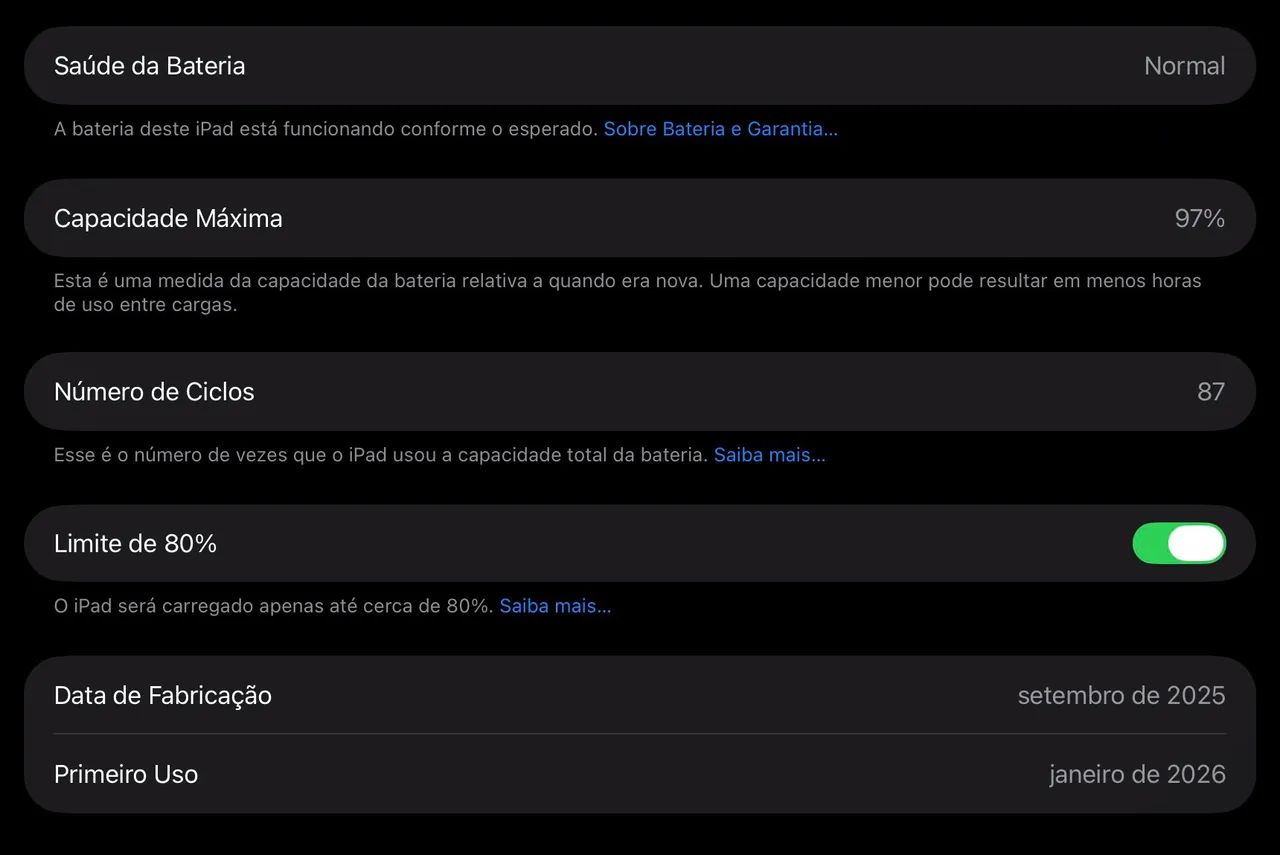This screenshot has height=855, width=1280.
Task: Select the Primeiro Uso label
Action: [126, 774]
